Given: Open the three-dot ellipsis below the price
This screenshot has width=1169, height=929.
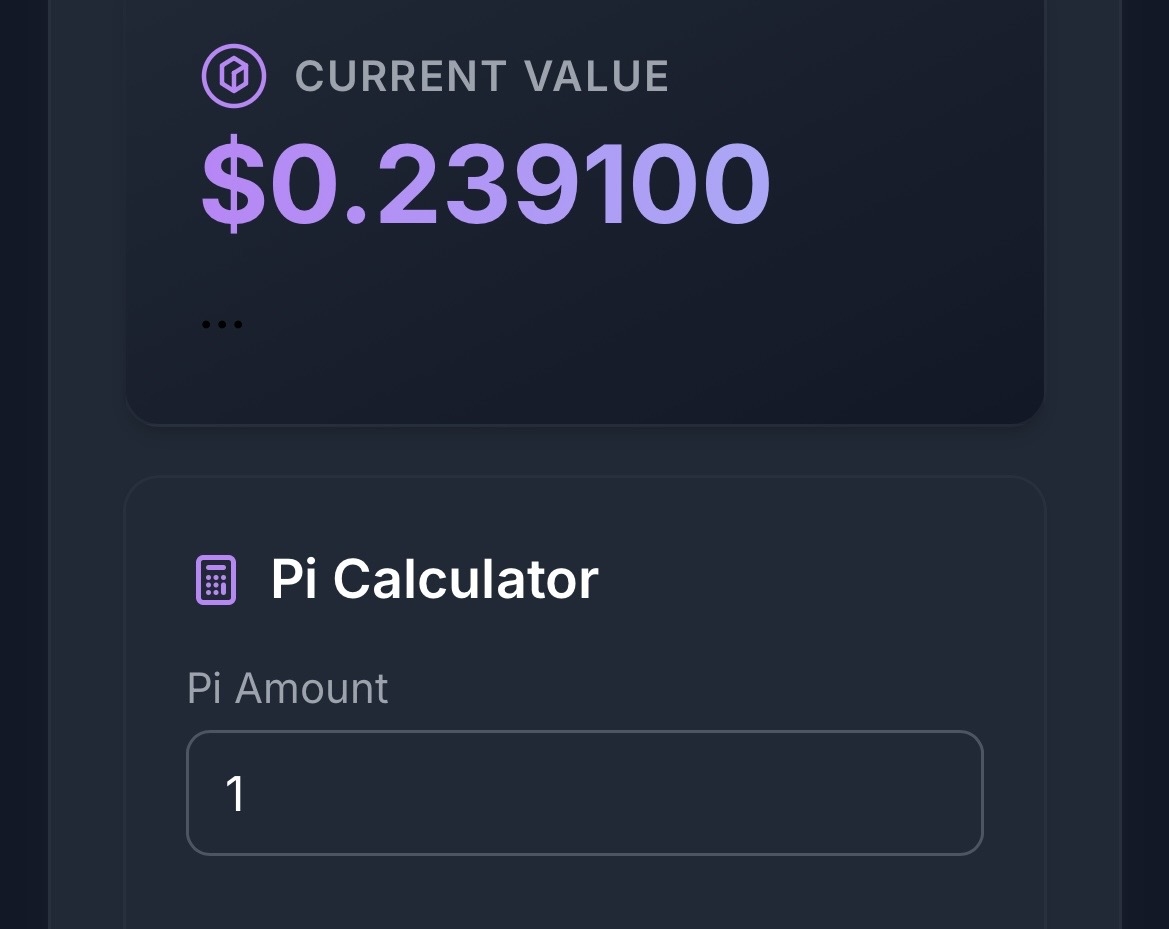Looking at the screenshot, I should [221, 324].
